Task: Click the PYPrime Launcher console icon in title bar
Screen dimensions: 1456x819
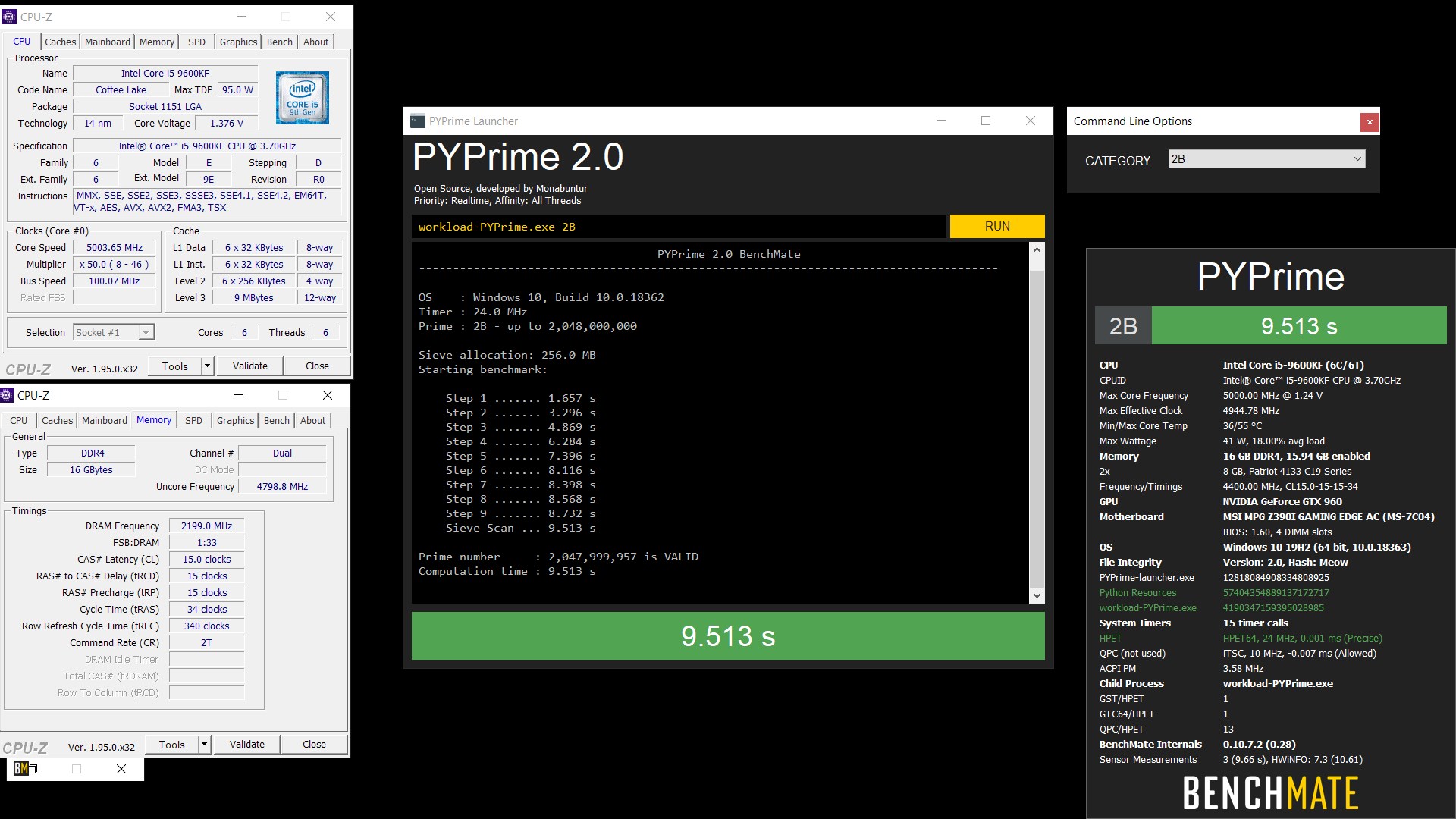Action: (417, 121)
